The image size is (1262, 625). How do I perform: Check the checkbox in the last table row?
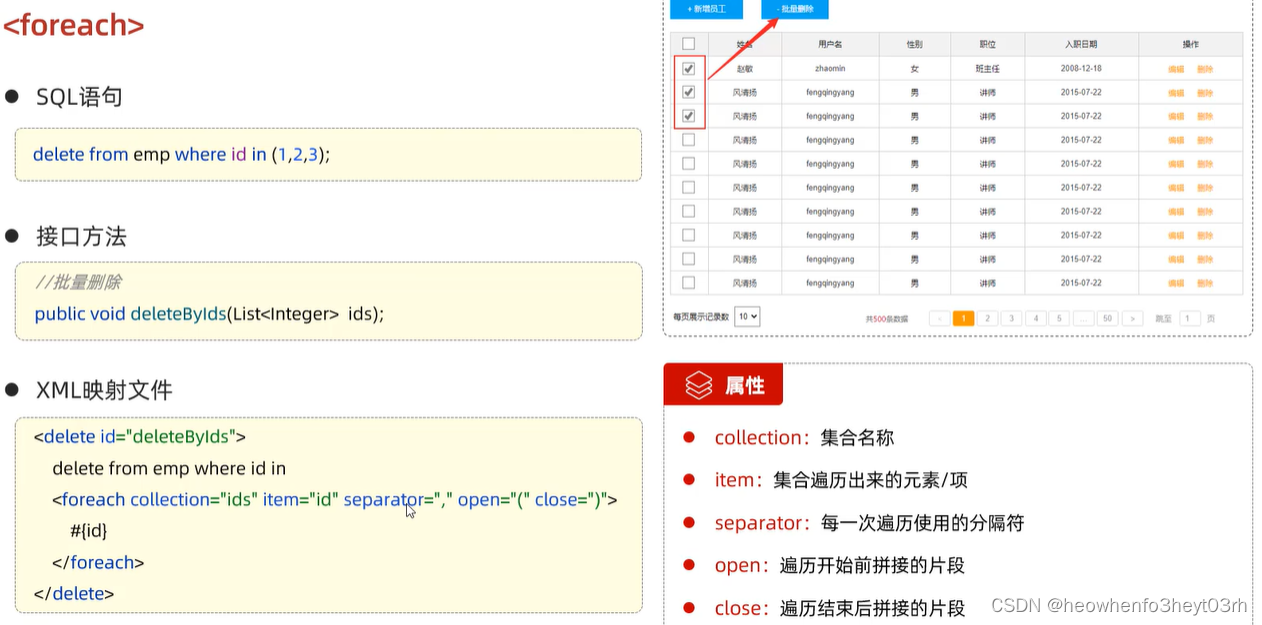[x=688, y=282]
